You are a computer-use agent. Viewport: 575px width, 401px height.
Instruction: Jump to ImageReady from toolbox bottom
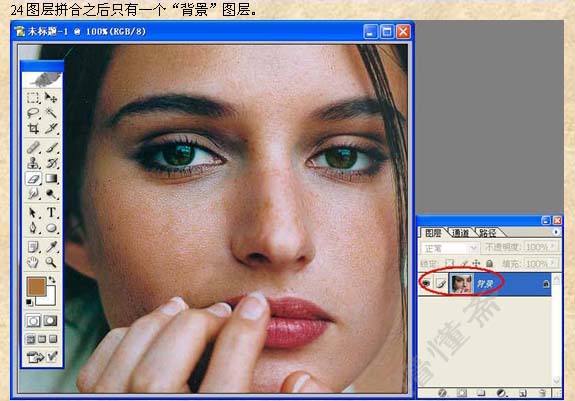tap(42, 356)
